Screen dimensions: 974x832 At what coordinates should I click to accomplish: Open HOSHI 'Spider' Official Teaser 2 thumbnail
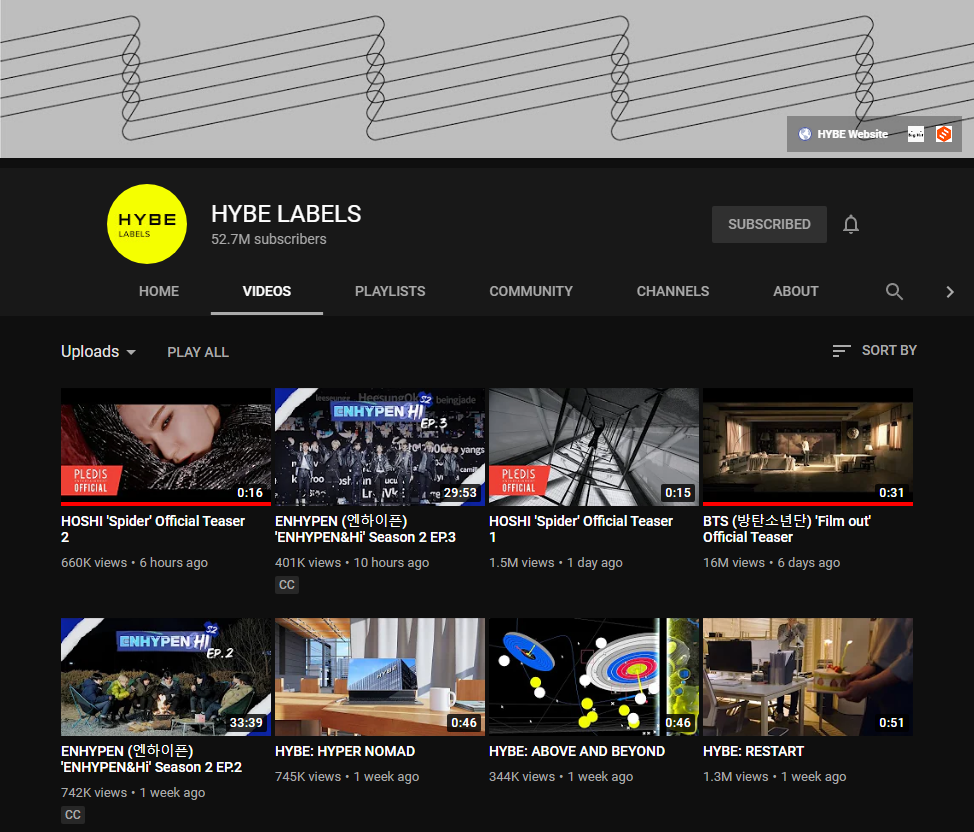point(166,447)
